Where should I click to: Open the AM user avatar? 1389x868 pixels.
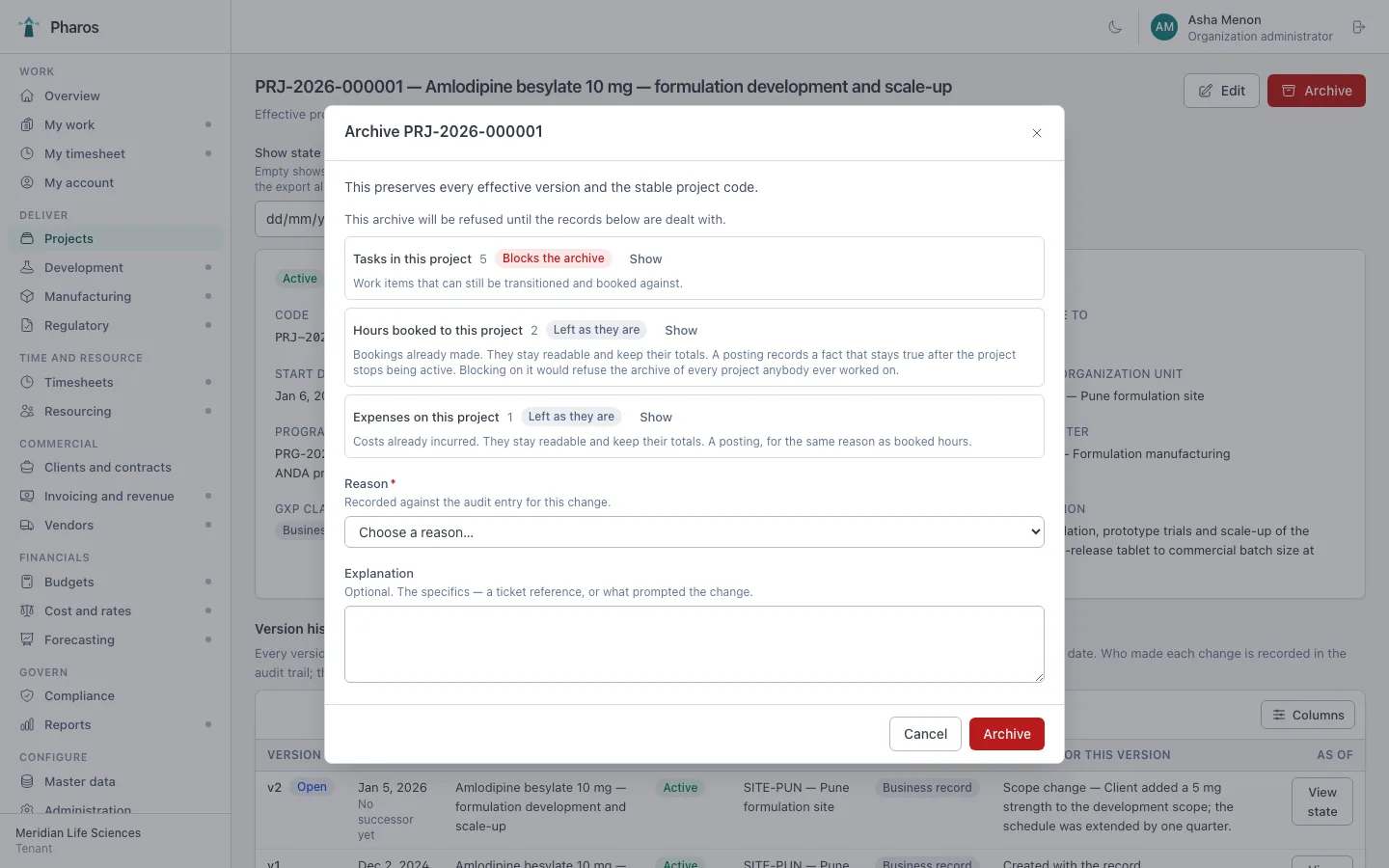point(1164,27)
